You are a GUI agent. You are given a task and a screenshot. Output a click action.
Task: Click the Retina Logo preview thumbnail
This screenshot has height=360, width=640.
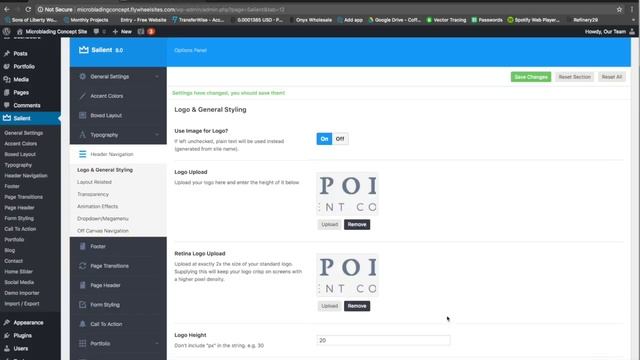pyautogui.click(x=347, y=276)
